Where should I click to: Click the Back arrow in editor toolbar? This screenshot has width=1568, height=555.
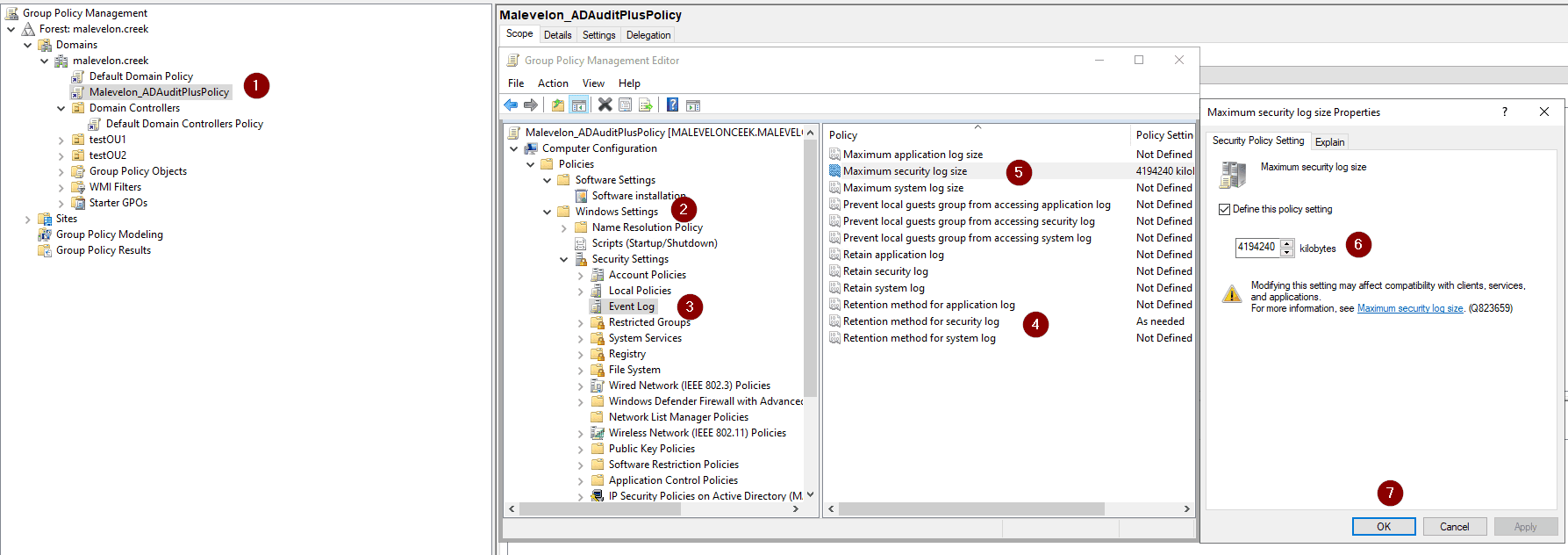click(x=511, y=105)
